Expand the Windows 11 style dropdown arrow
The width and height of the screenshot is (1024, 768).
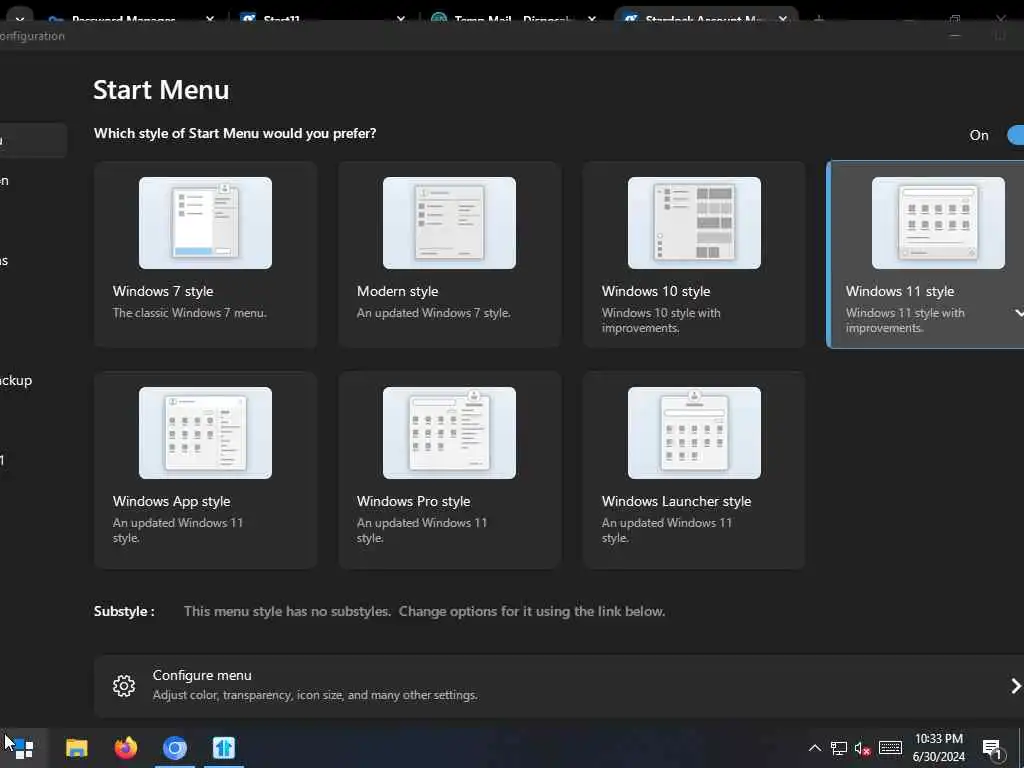coord(1018,313)
